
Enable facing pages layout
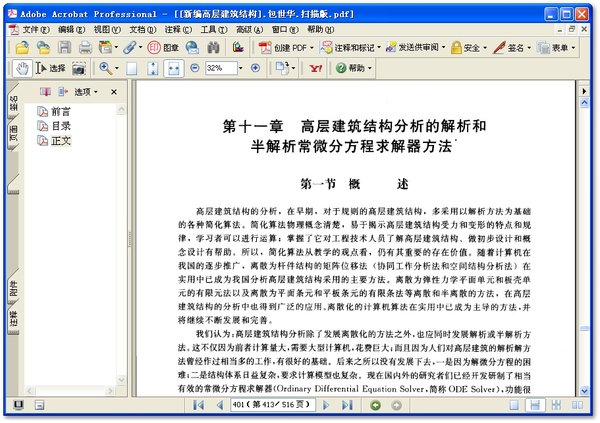click(x=577, y=405)
